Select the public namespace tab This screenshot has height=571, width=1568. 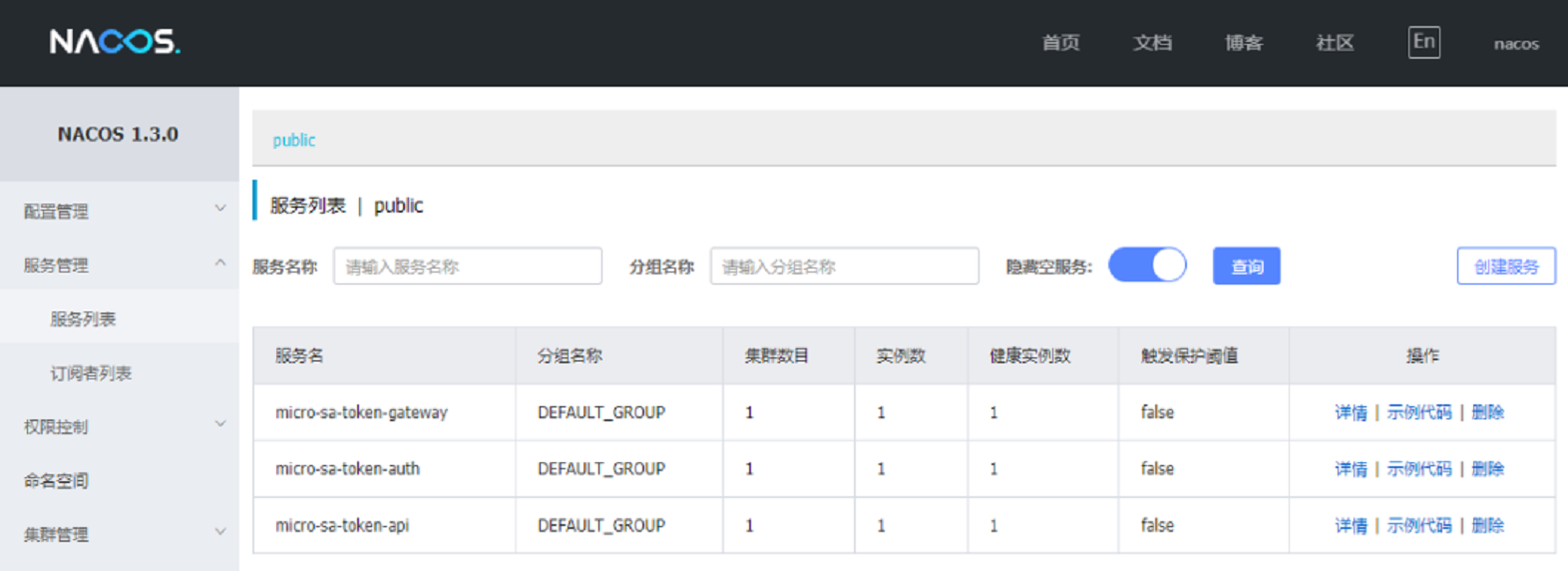pos(294,140)
